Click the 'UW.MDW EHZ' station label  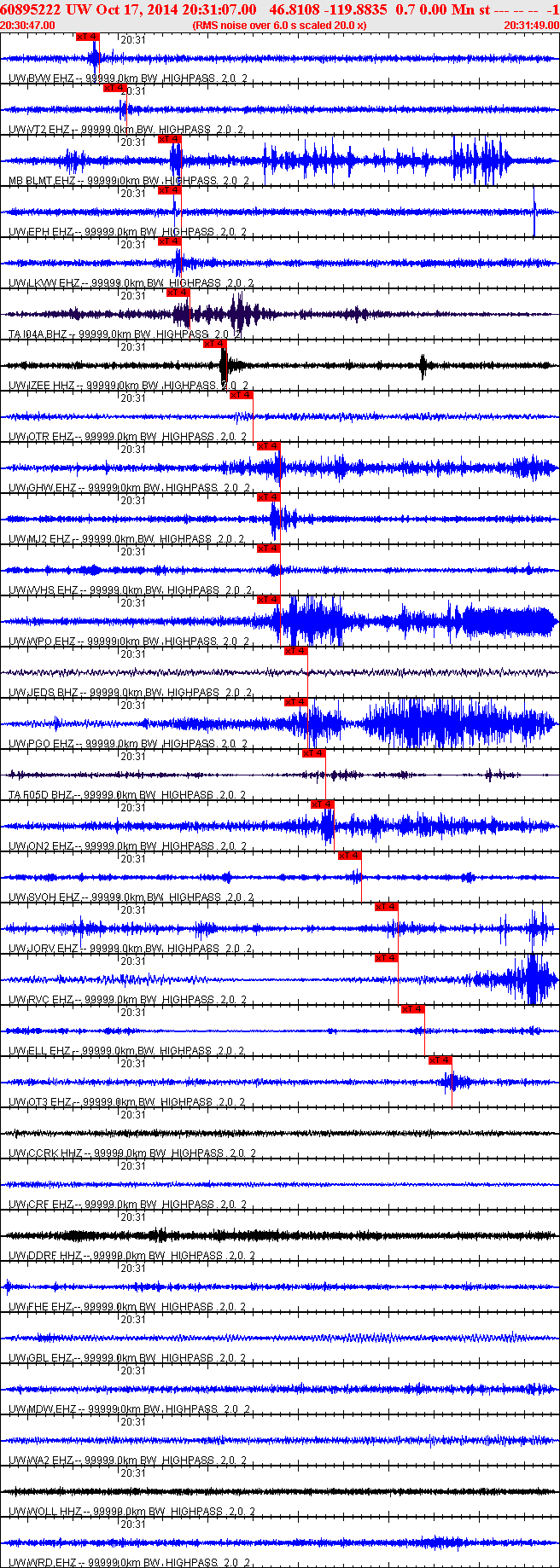[43, 1409]
